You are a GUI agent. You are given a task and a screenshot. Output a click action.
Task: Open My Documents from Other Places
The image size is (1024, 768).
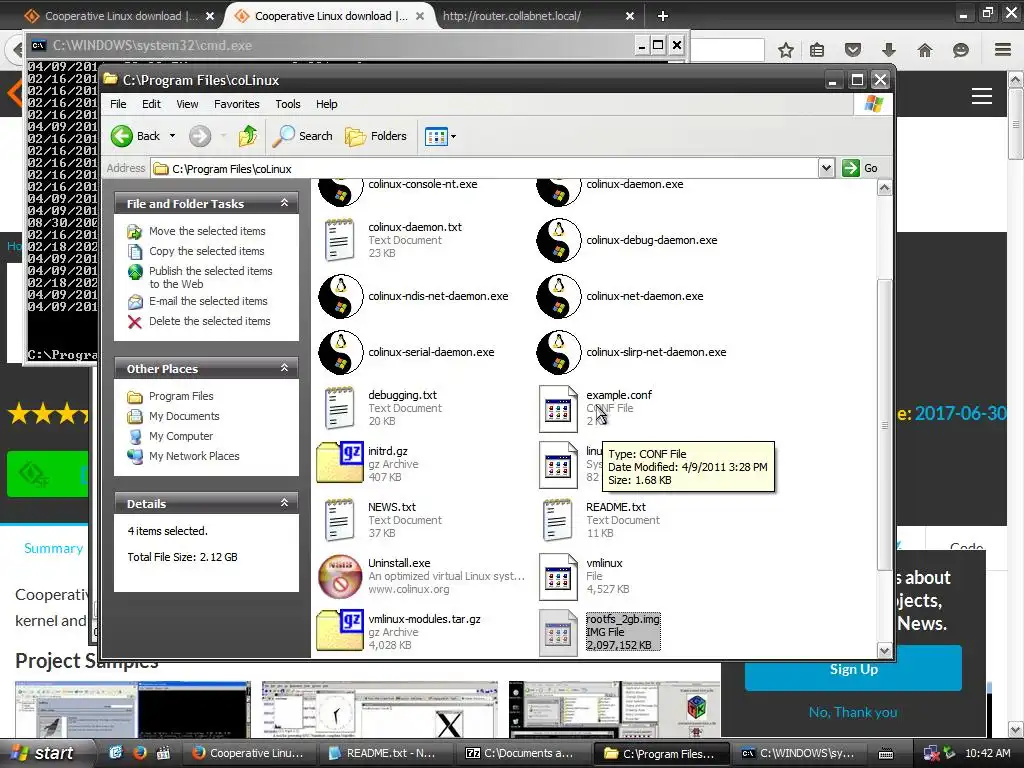pos(184,416)
